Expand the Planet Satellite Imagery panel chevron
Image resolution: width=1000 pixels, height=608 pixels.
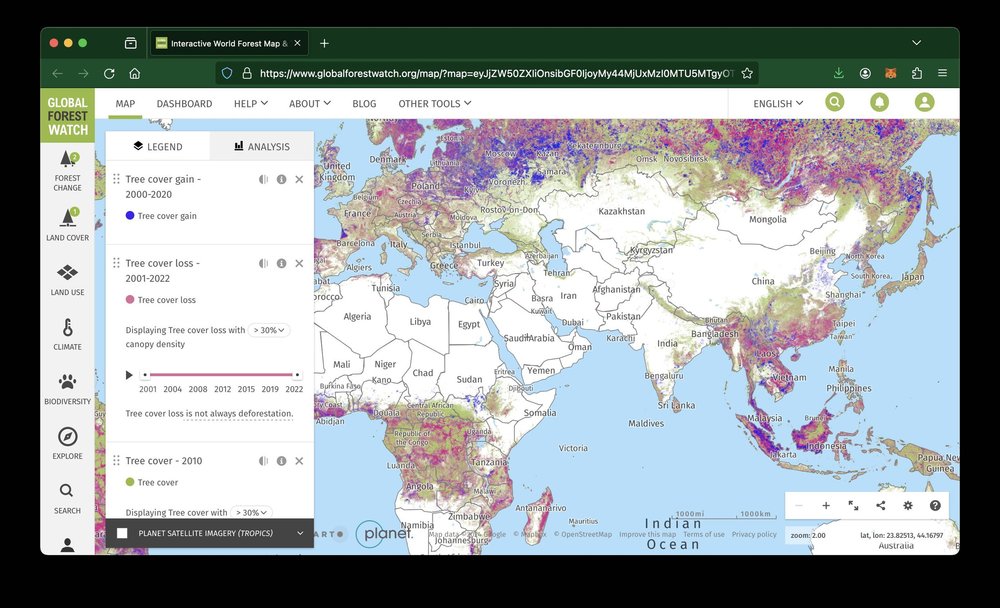pyautogui.click(x=300, y=533)
